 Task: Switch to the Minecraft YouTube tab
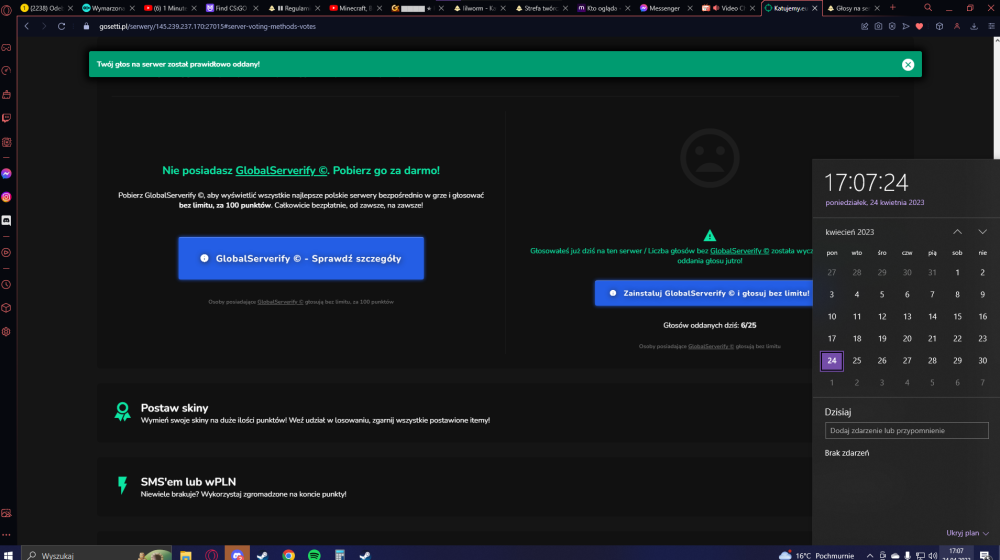[355, 8]
